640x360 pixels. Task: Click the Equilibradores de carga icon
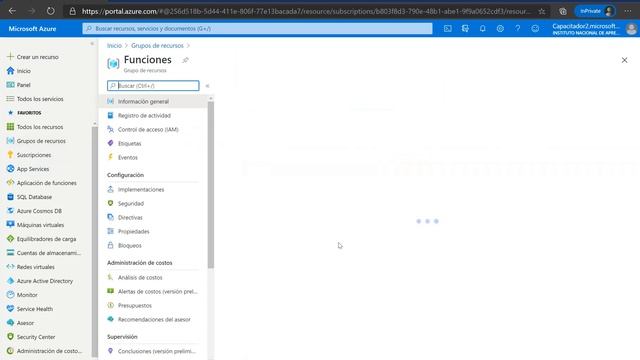point(10,239)
